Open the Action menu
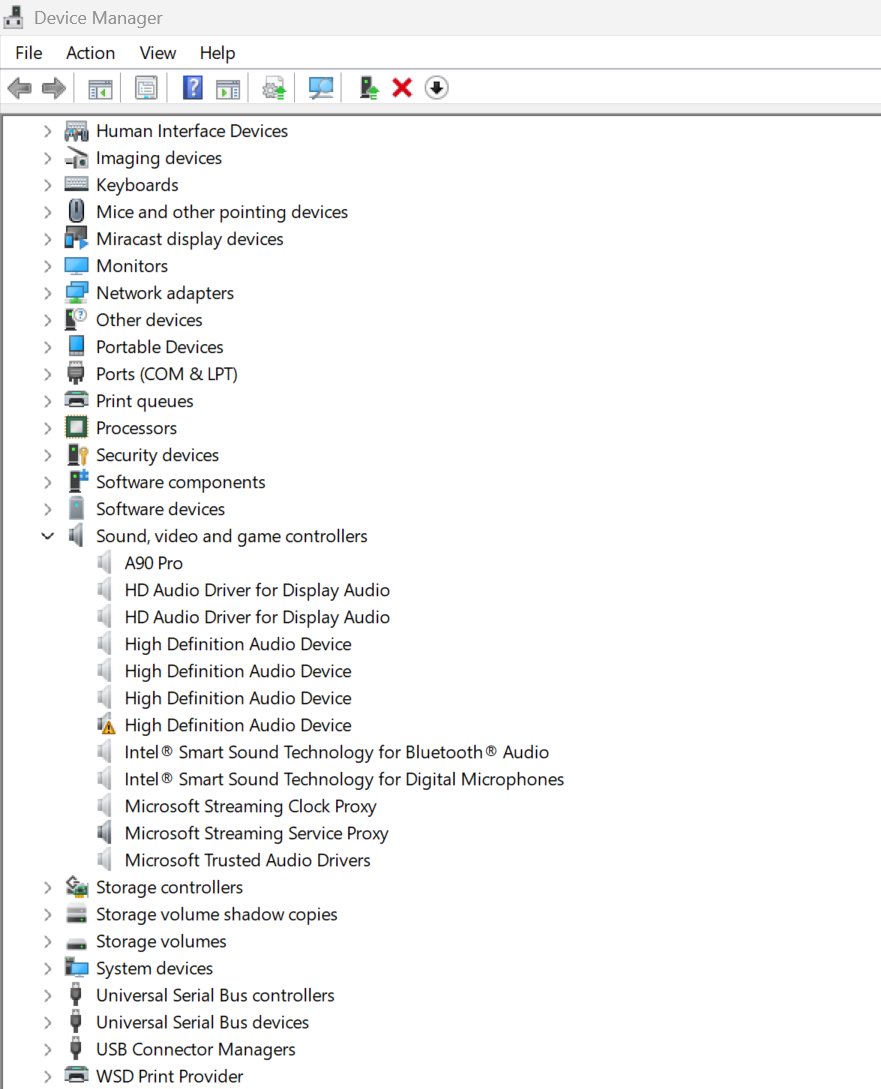This screenshot has width=881, height=1089. pos(90,53)
